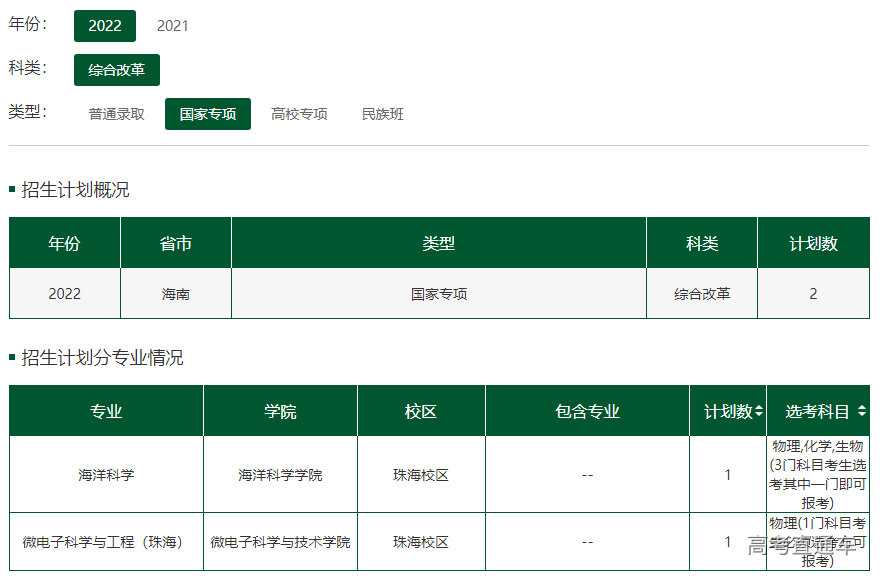
Task: Click the 海洋科学学院 college cell
Action: [280, 475]
